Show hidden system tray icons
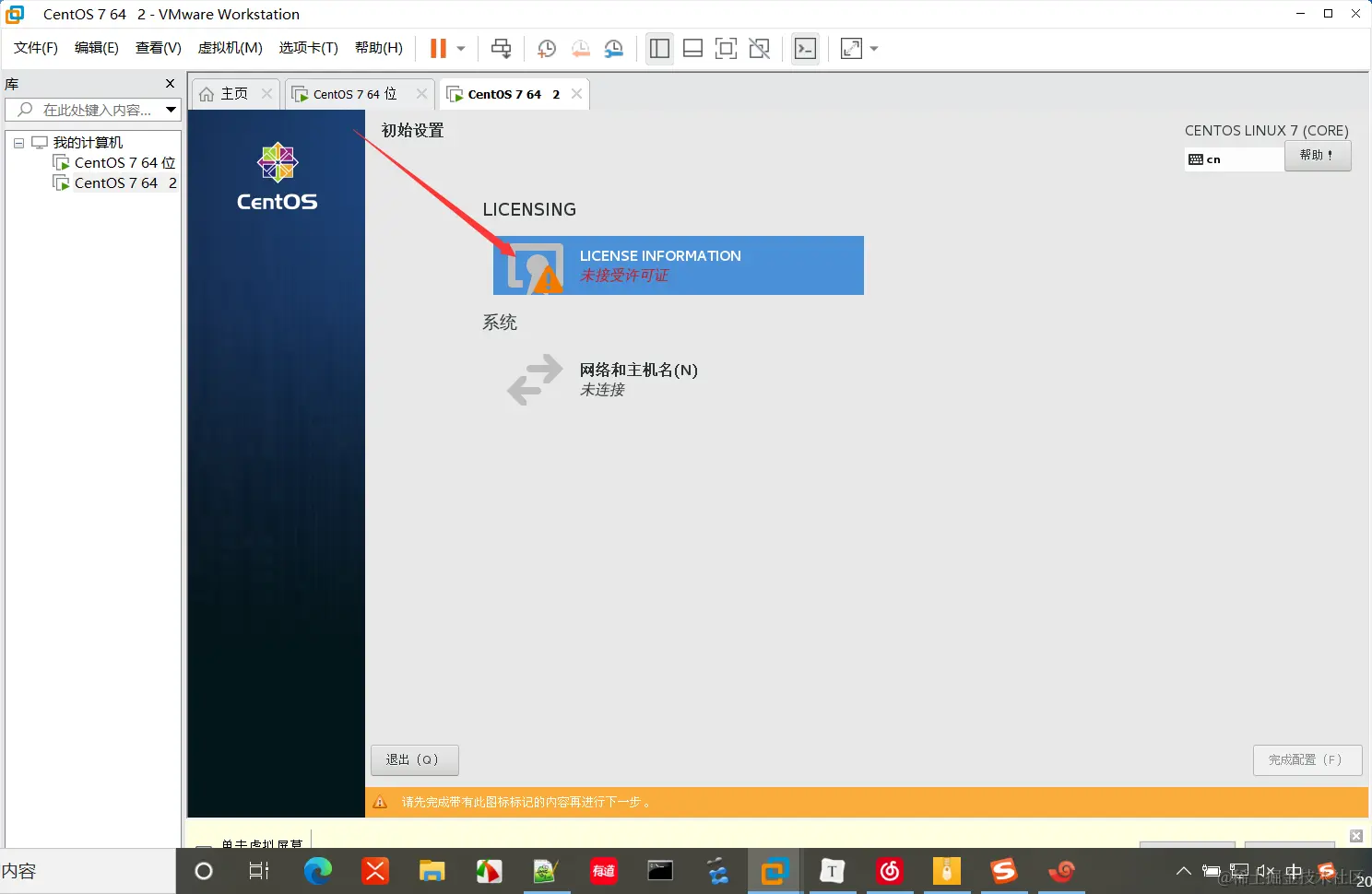This screenshot has width=1372, height=894. (x=1184, y=871)
